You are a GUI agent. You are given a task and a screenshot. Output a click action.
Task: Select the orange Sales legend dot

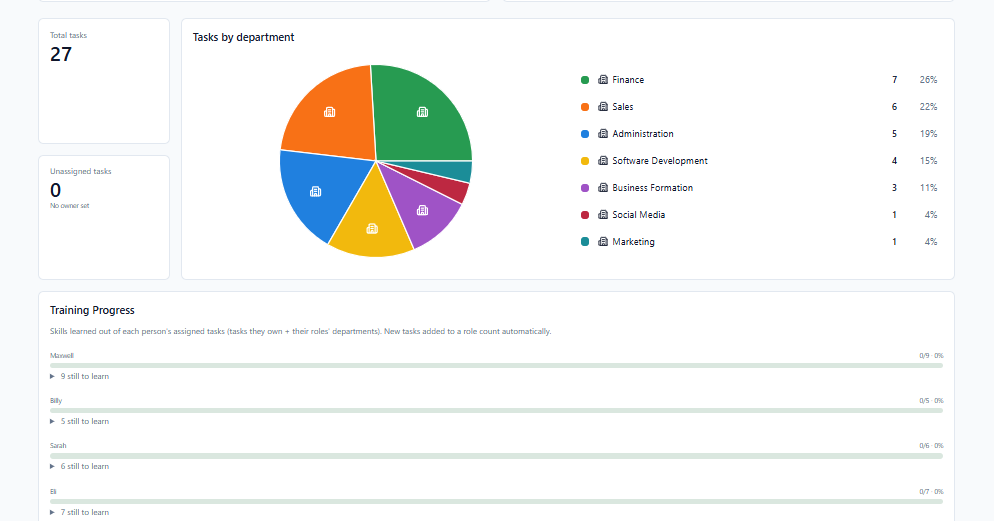pos(585,106)
